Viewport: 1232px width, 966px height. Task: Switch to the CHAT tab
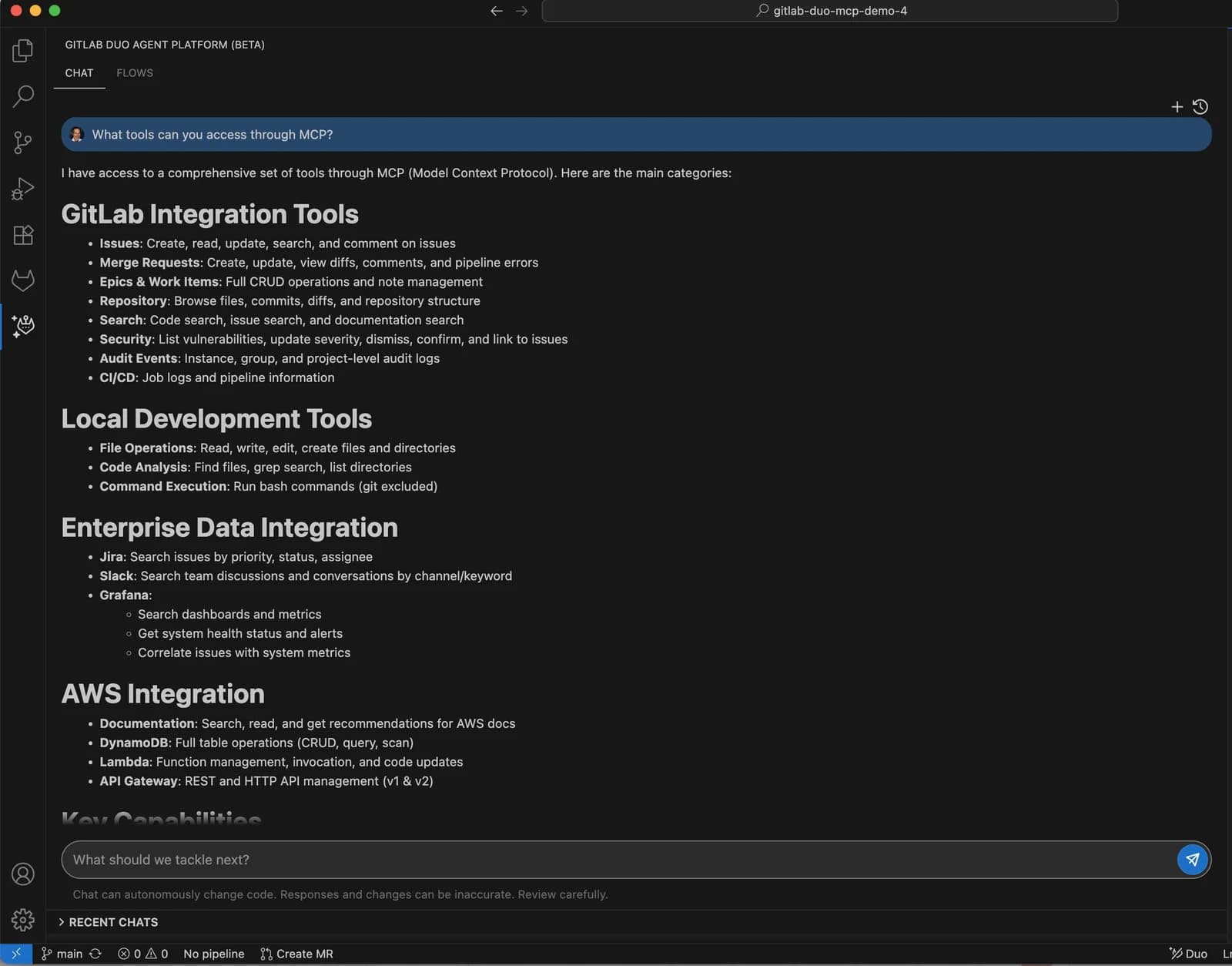point(79,73)
